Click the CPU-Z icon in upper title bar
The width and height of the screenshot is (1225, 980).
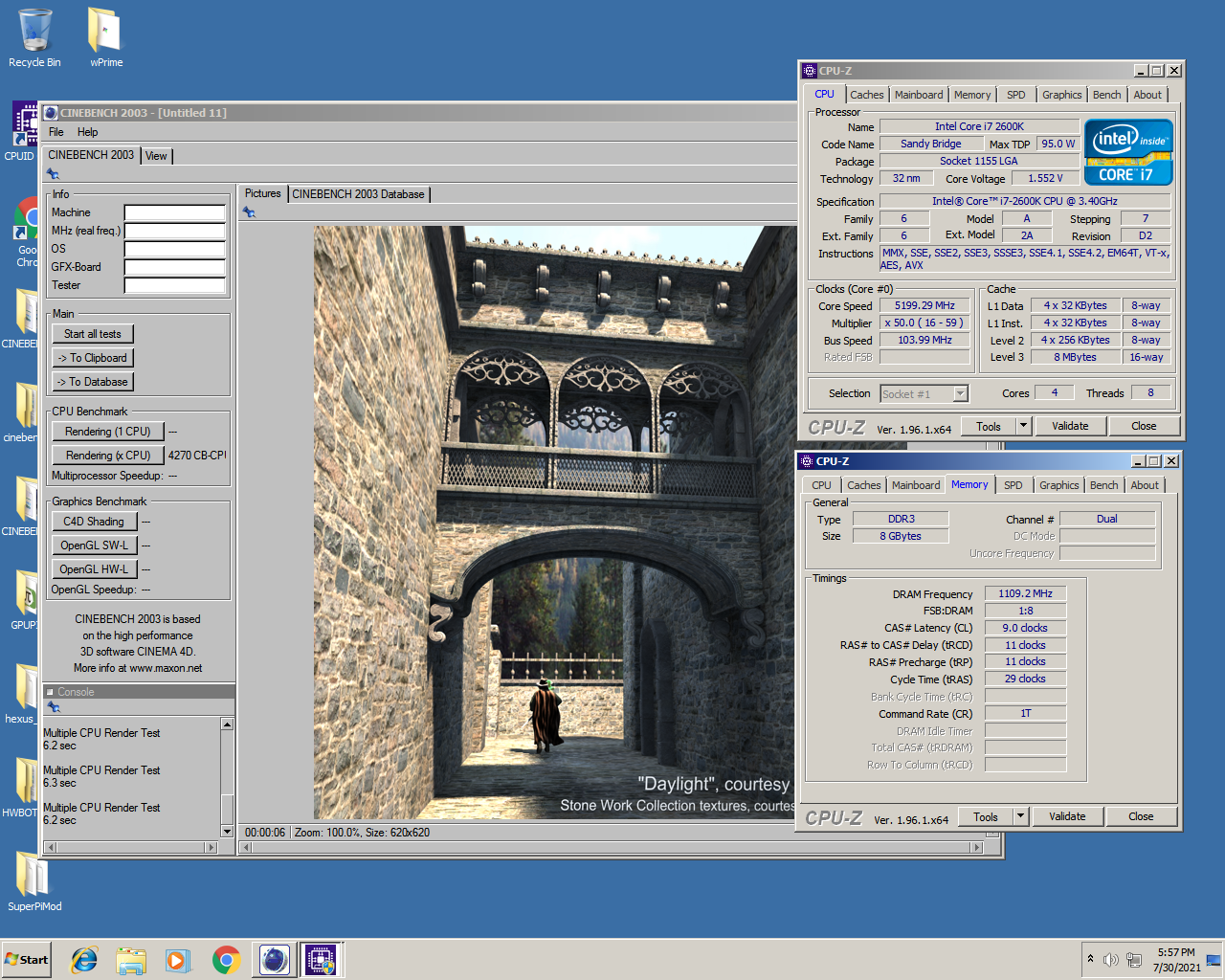click(810, 71)
